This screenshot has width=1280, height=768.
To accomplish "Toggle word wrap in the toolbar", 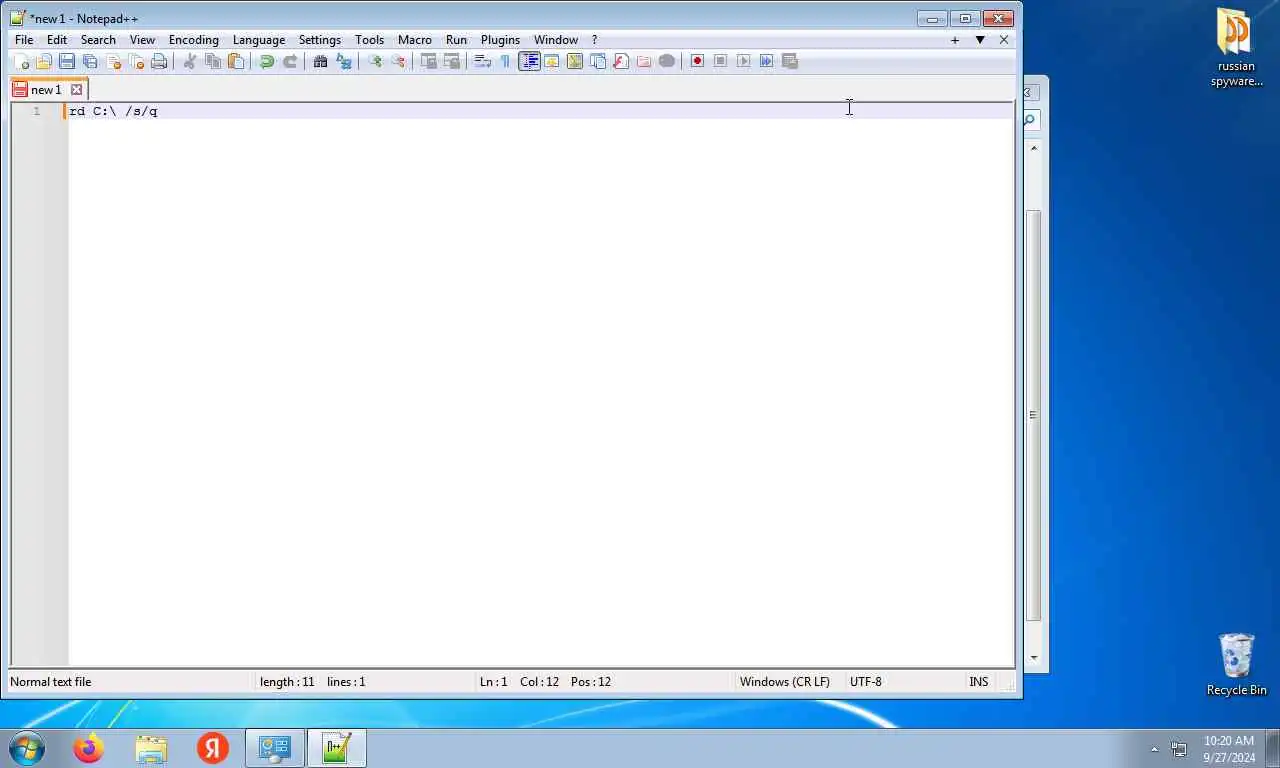I will click(482, 61).
